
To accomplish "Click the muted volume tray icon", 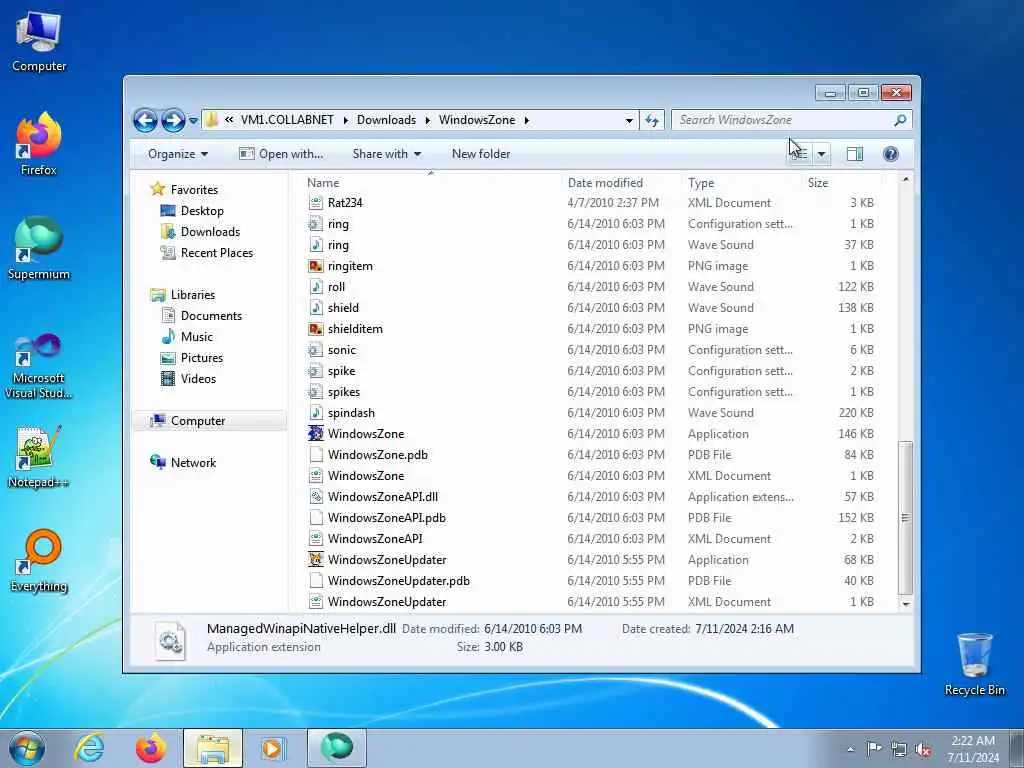I will tap(923, 749).
